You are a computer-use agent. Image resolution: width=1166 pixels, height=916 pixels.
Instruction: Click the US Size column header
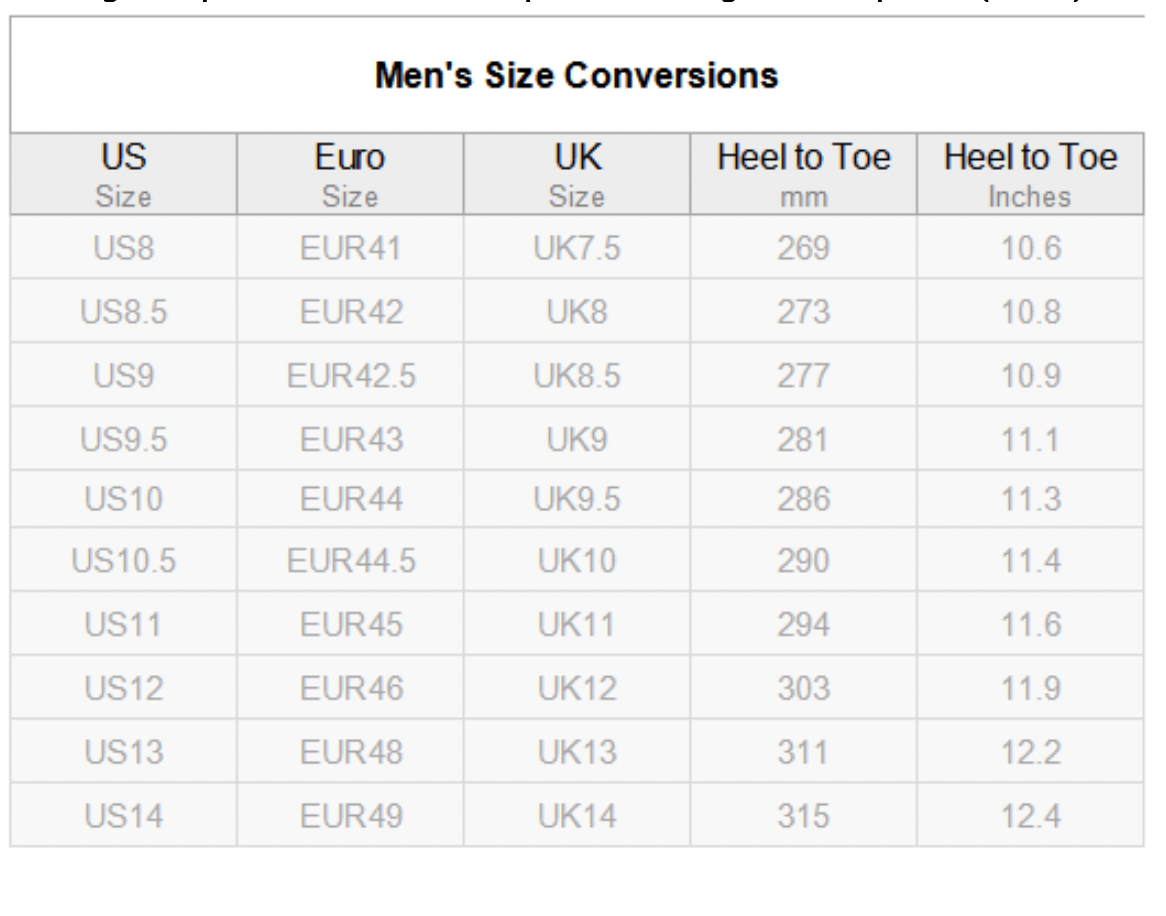tap(123, 175)
